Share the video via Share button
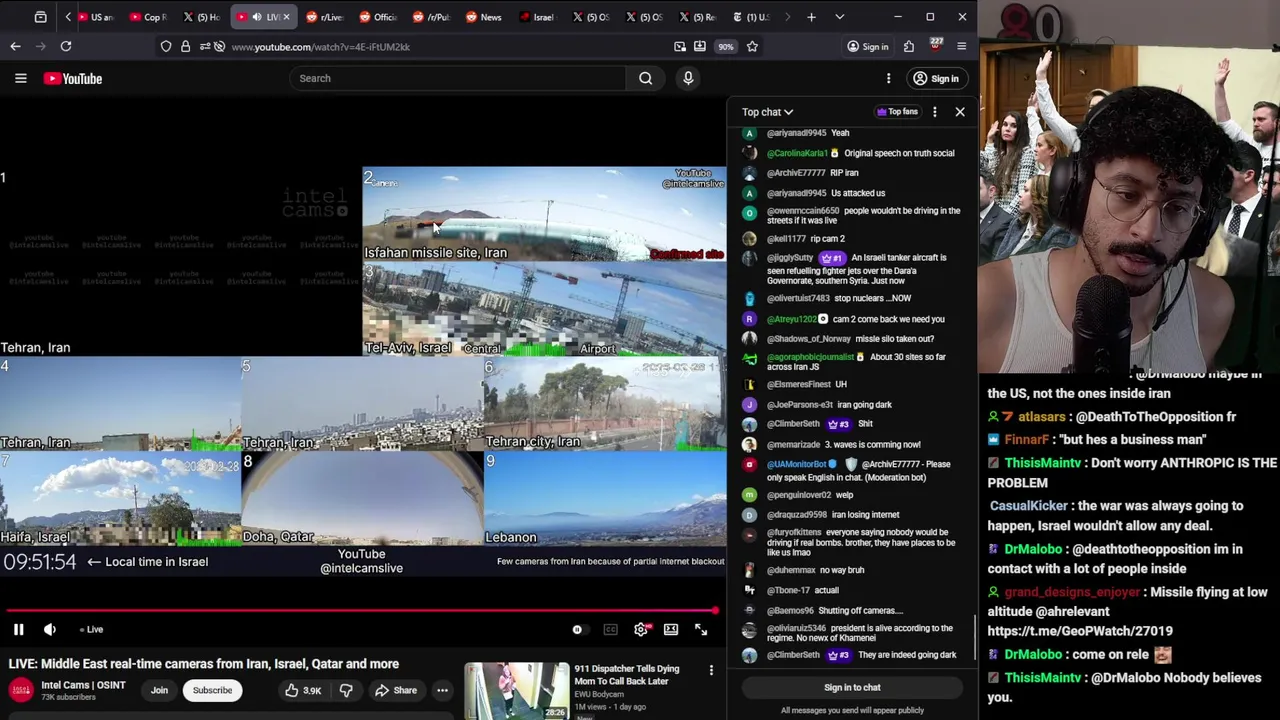1280x720 pixels. click(x=395, y=690)
